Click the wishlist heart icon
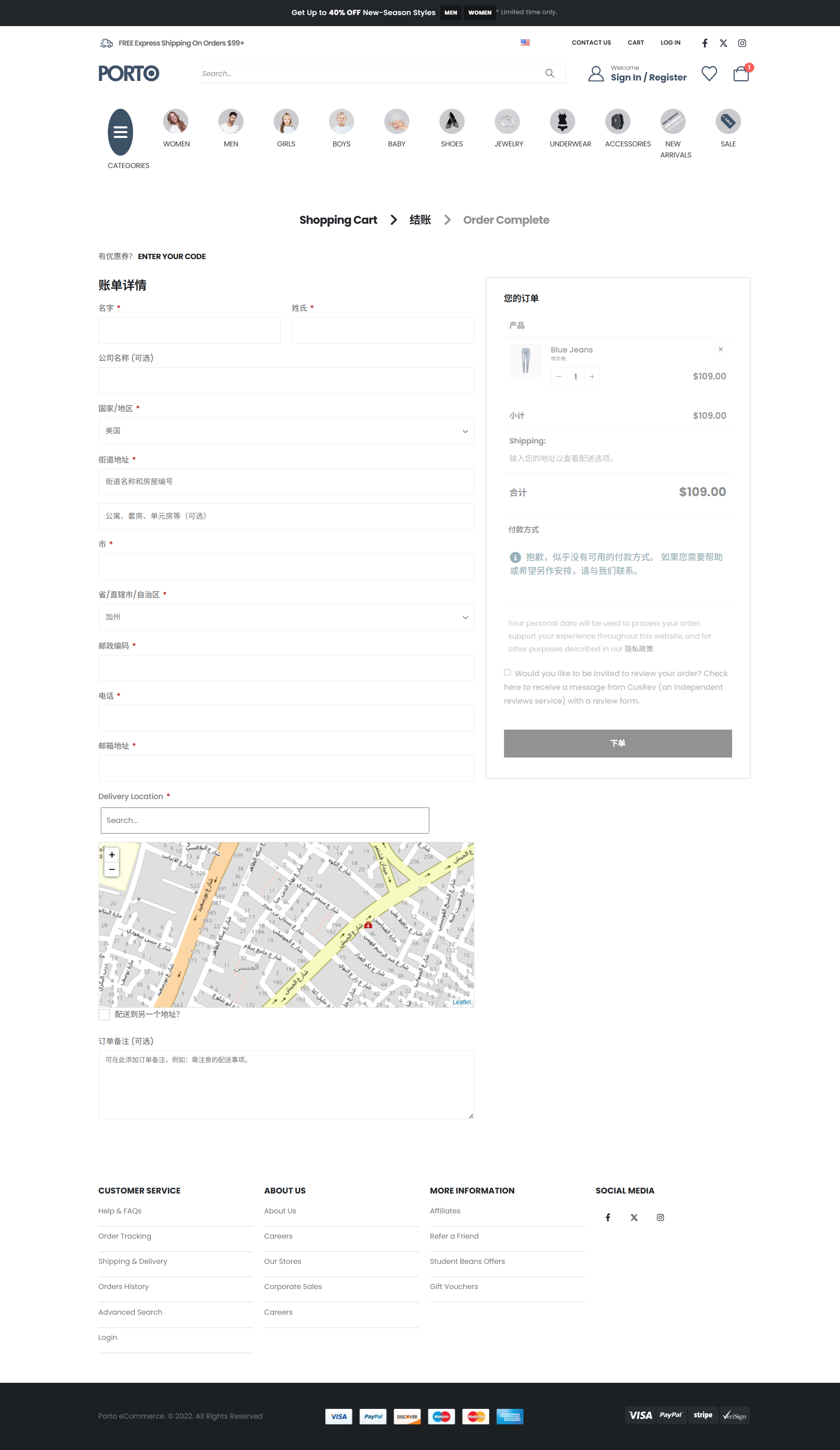This screenshot has height=1450, width=840. coord(709,74)
